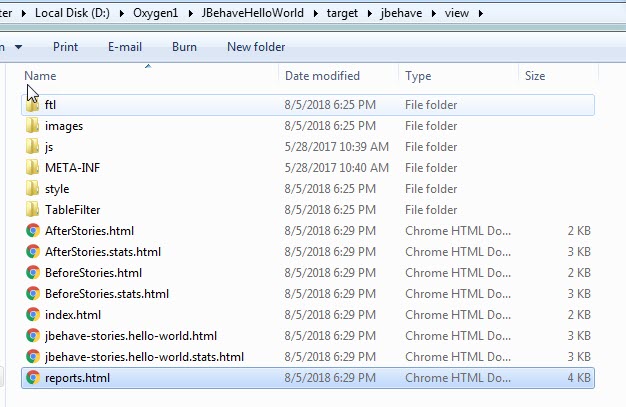Click File folder type of TableFilter

(x=431, y=210)
